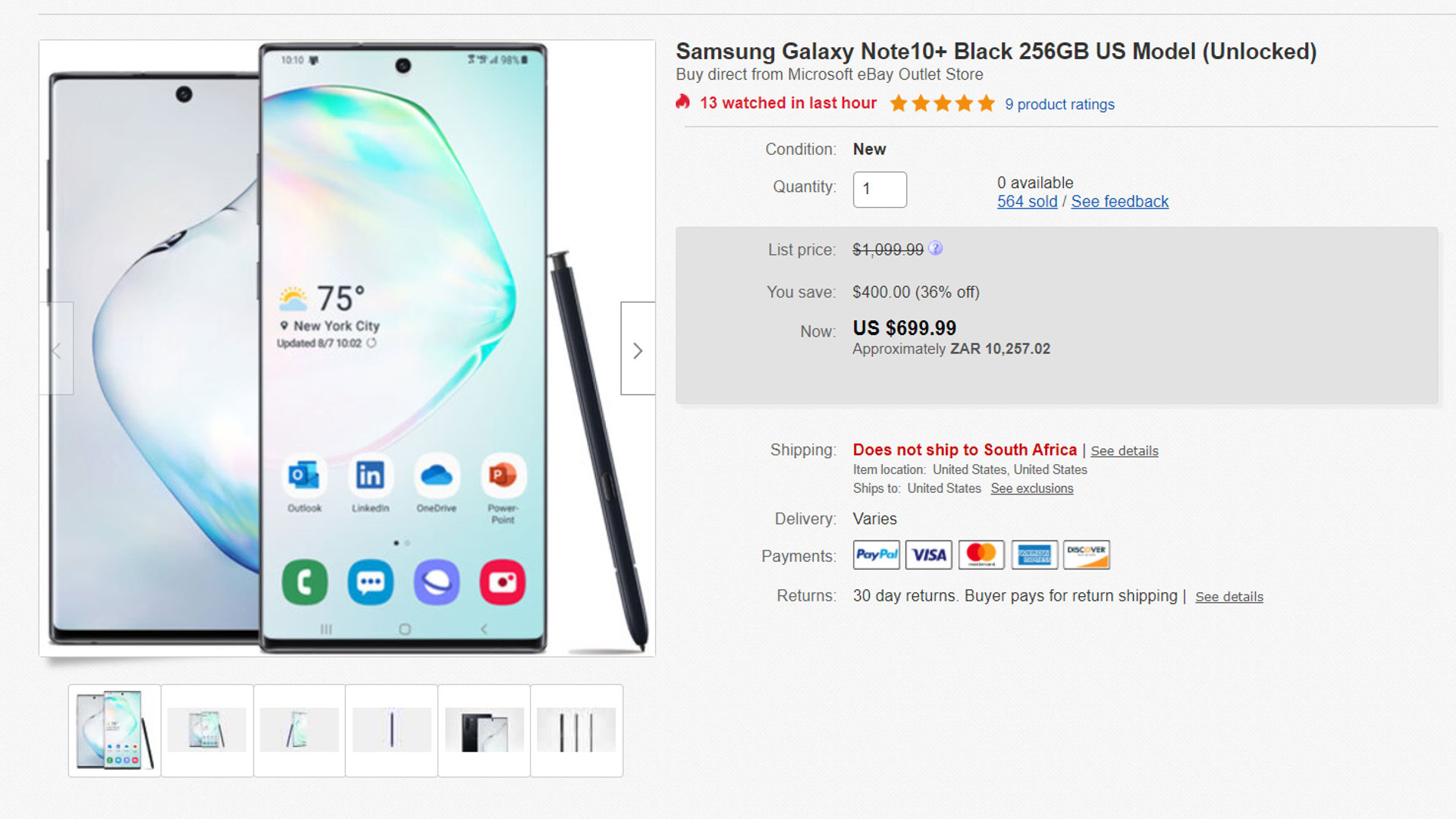Select the black phone box thumbnail
Screen dimensions: 1456x819
(x=484, y=730)
